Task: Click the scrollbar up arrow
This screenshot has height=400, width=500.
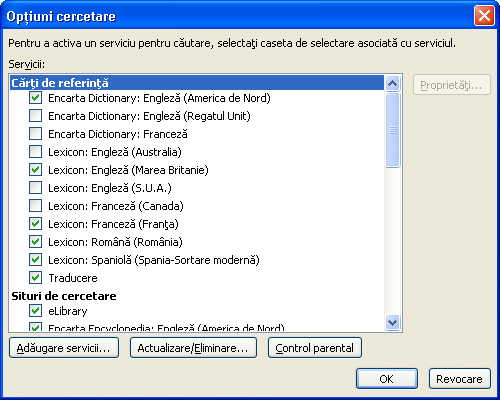Action: click(393, 83)
